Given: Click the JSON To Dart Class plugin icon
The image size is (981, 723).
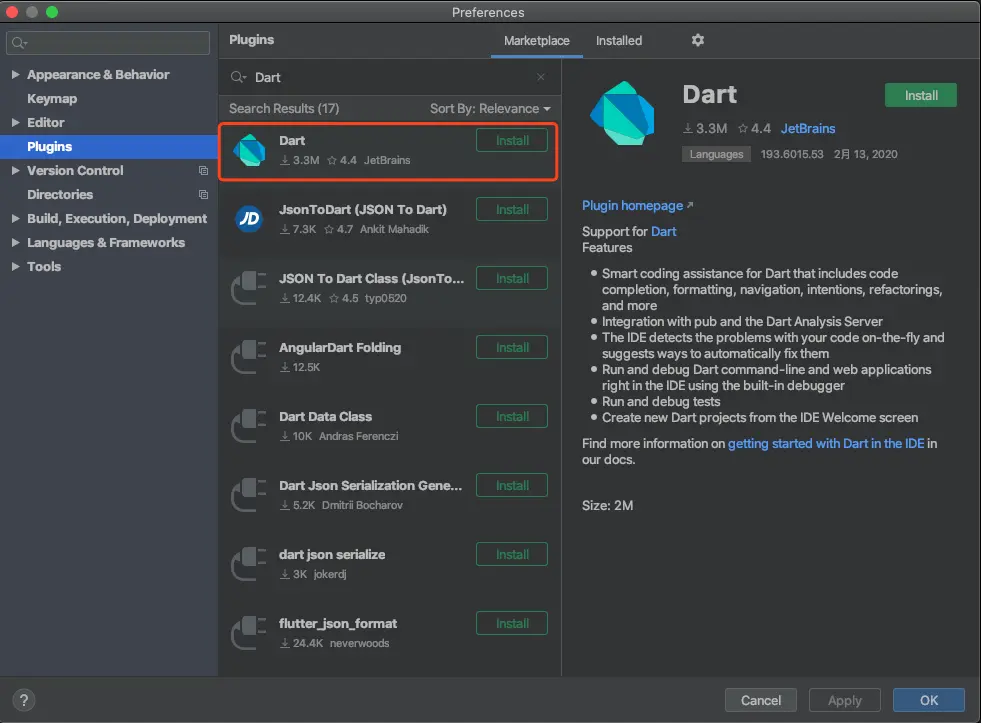Looking at the screenshot, I should tap(249, 288).
